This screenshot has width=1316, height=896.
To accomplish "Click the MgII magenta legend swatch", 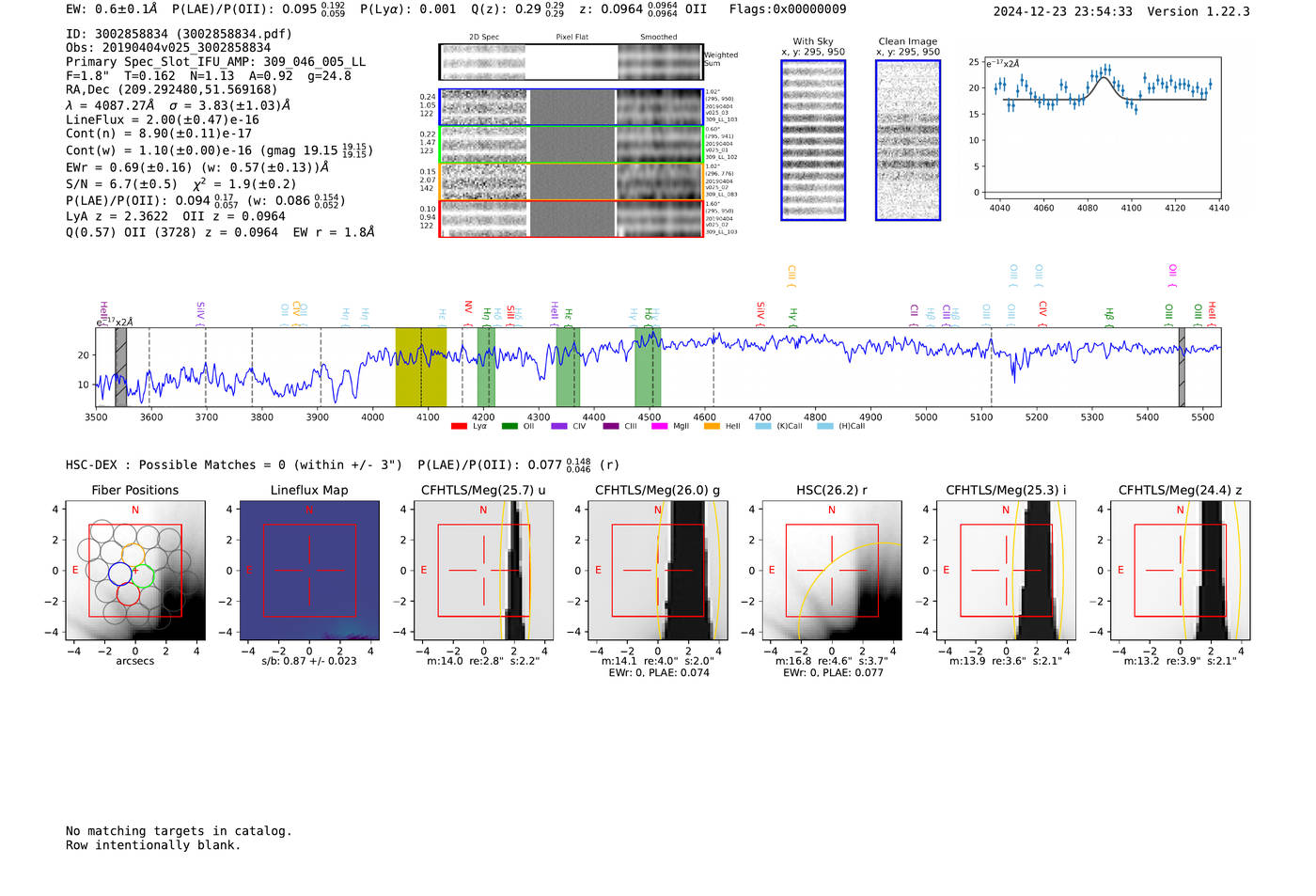I will pyautogui.click(x=659, y=427).
